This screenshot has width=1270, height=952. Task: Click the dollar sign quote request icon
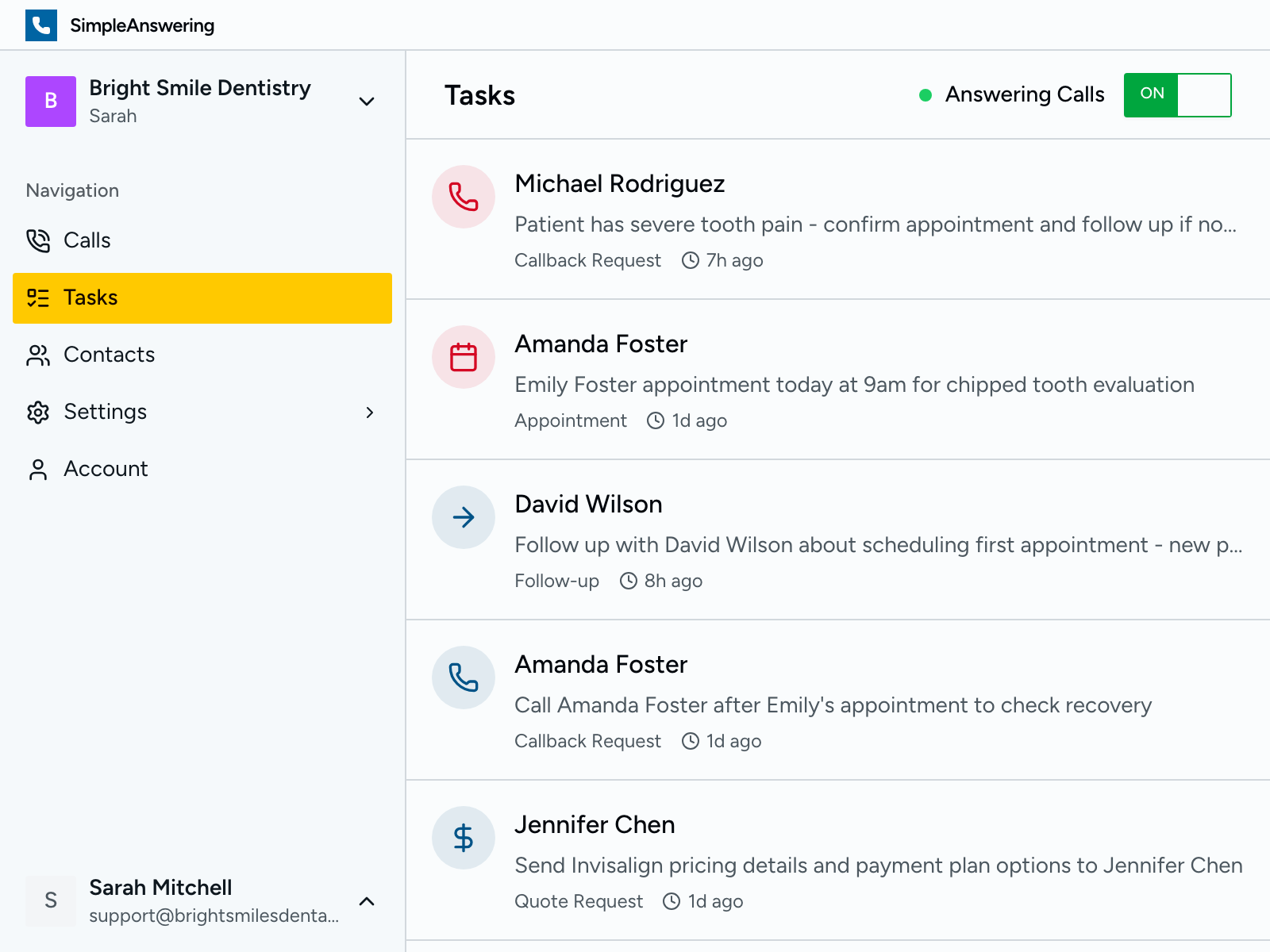tap(464, 838)
